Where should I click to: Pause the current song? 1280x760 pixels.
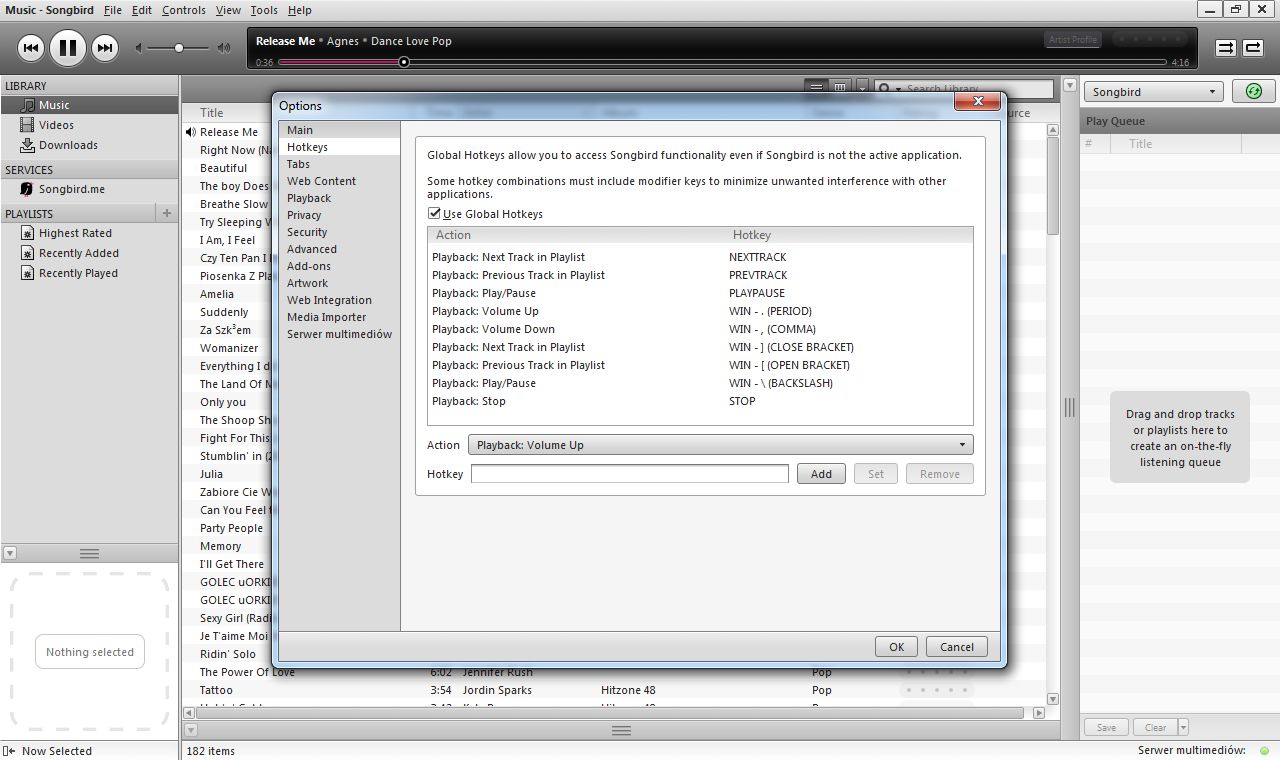click(68, 47)
